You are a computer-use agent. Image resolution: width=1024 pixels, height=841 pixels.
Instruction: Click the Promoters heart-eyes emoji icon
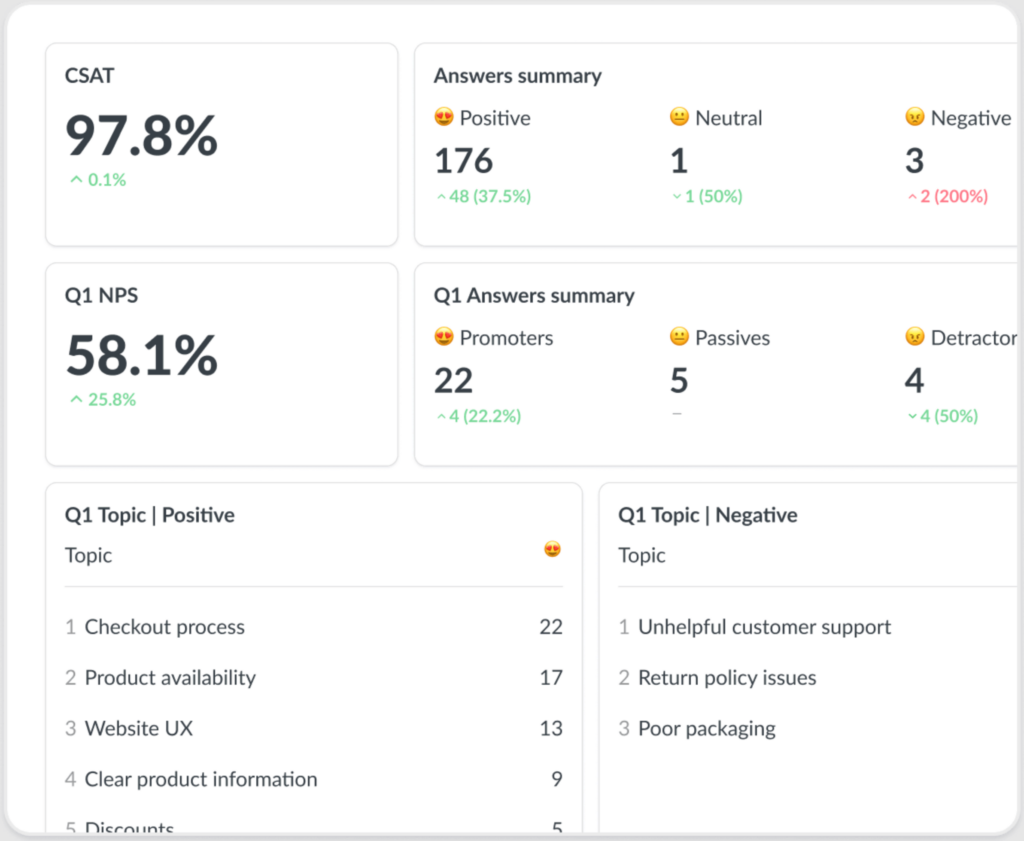point(444,338)
